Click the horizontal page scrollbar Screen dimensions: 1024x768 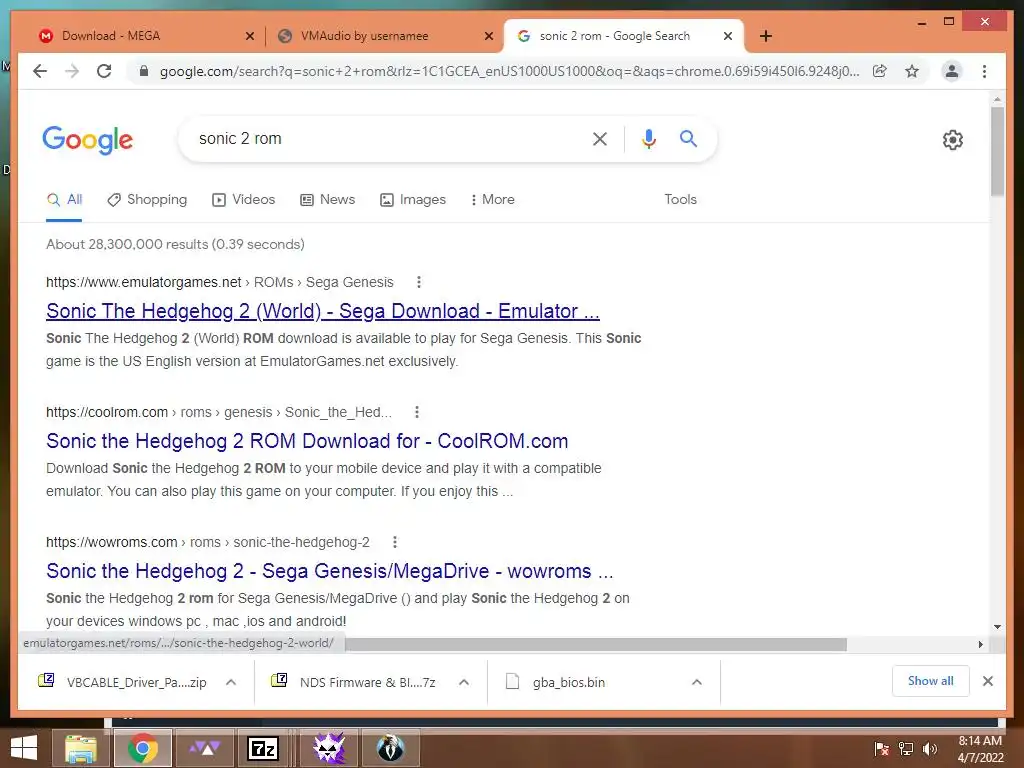click(x=596, y=645)
